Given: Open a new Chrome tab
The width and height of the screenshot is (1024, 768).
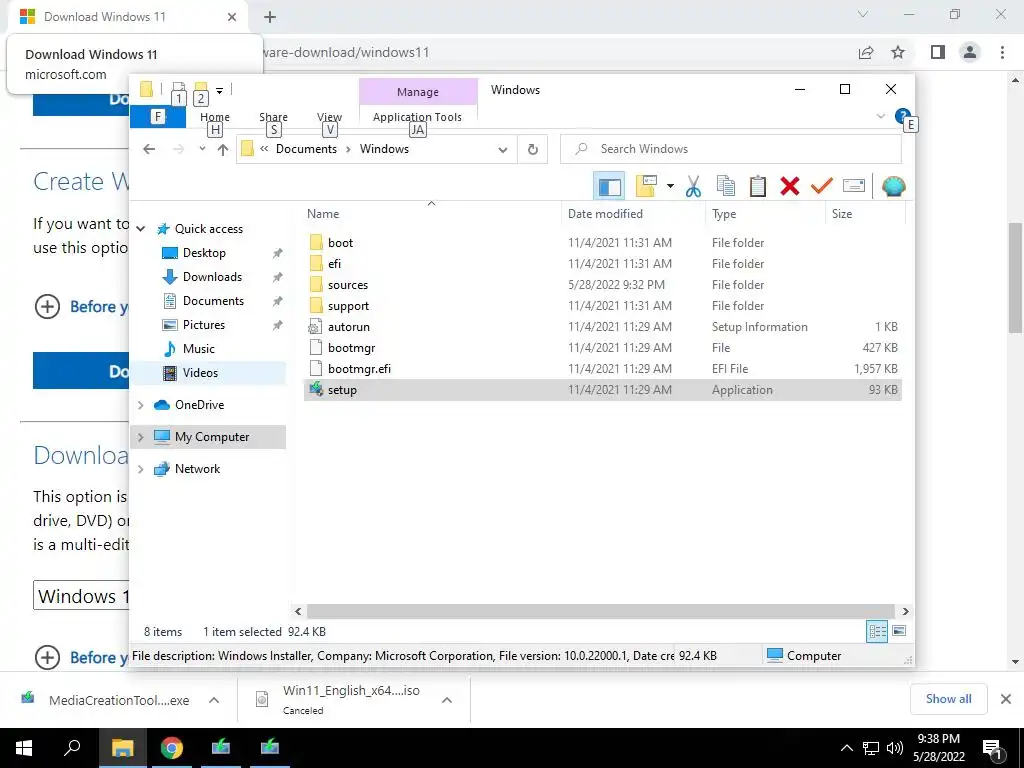Looking at the screenshot, I should tap(270, 17).
